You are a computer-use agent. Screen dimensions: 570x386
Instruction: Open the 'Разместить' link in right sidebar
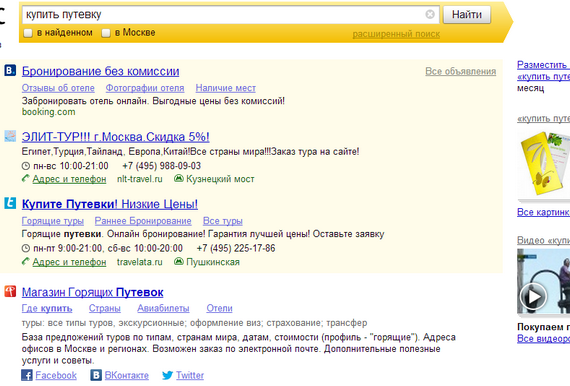click(x=543, y=65)
